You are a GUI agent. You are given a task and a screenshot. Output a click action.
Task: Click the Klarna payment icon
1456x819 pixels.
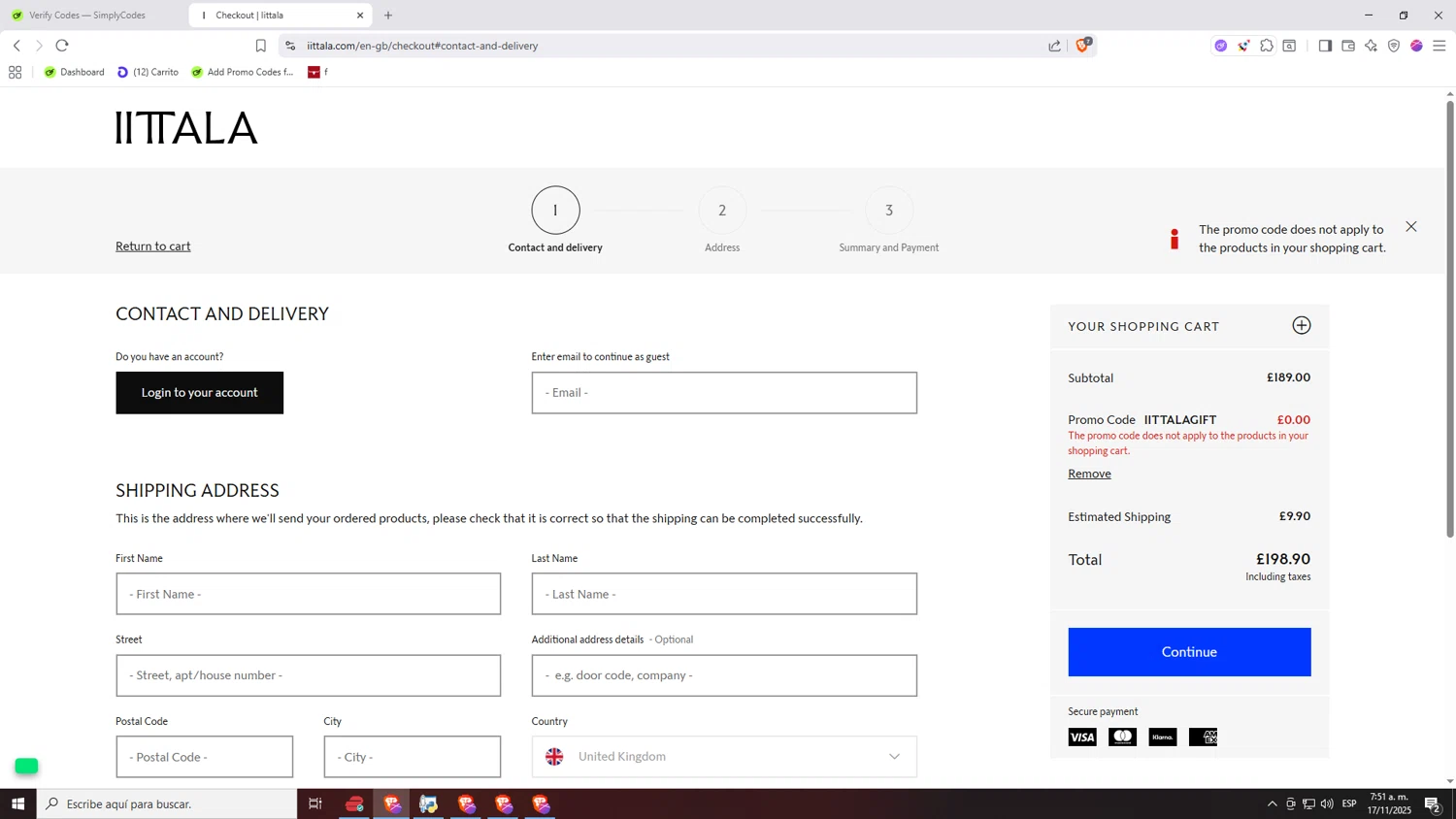click(1163, 737)
